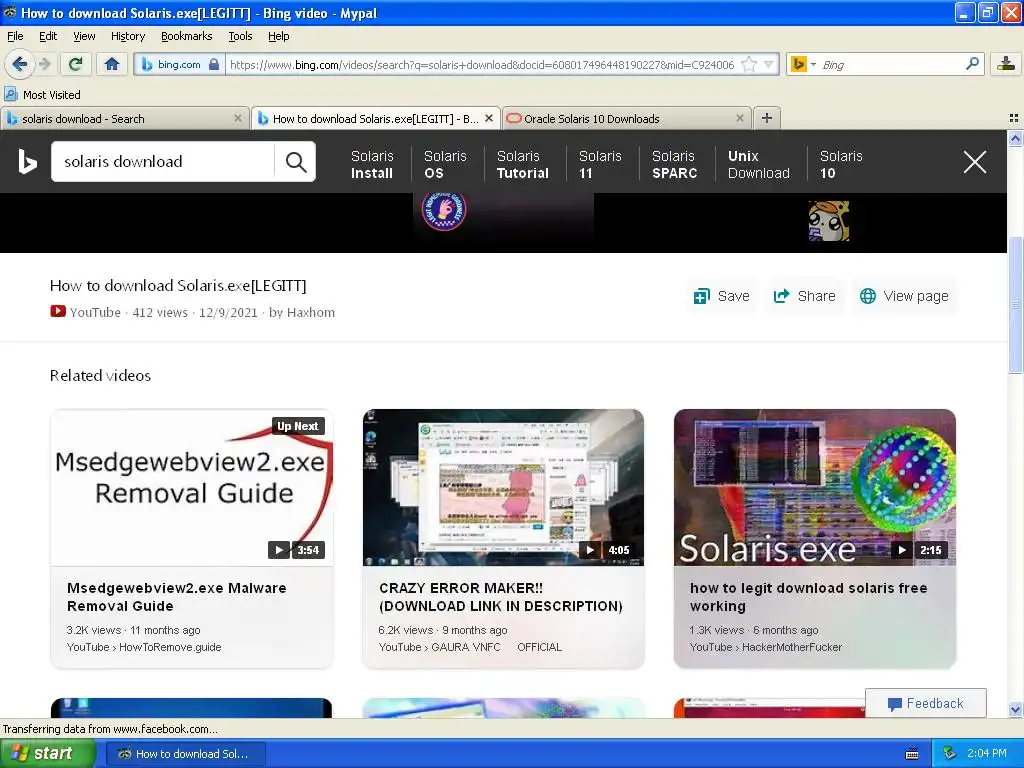Click the Share button

805,296
